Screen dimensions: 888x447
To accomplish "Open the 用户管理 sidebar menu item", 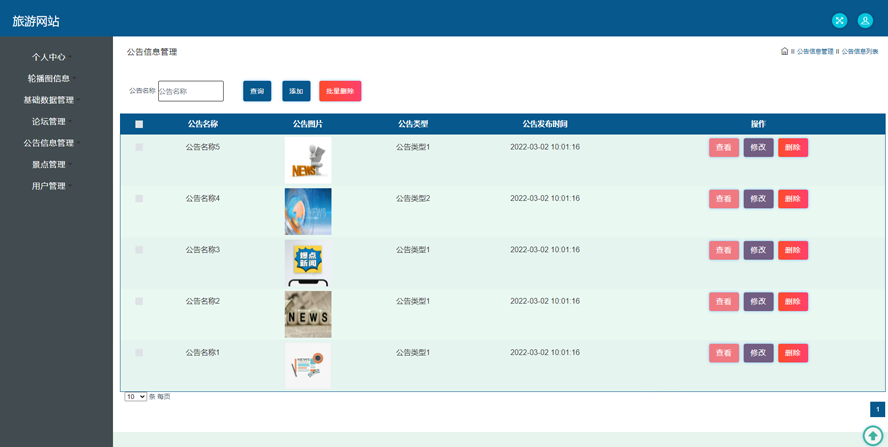I will [x=49, y=186].
